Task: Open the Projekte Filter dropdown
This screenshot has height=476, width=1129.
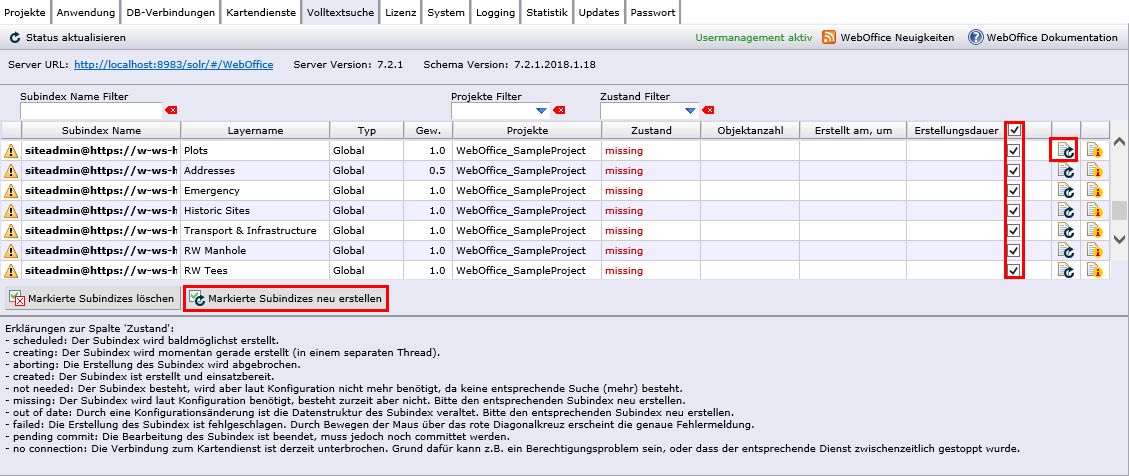Action: pos(541,111)
